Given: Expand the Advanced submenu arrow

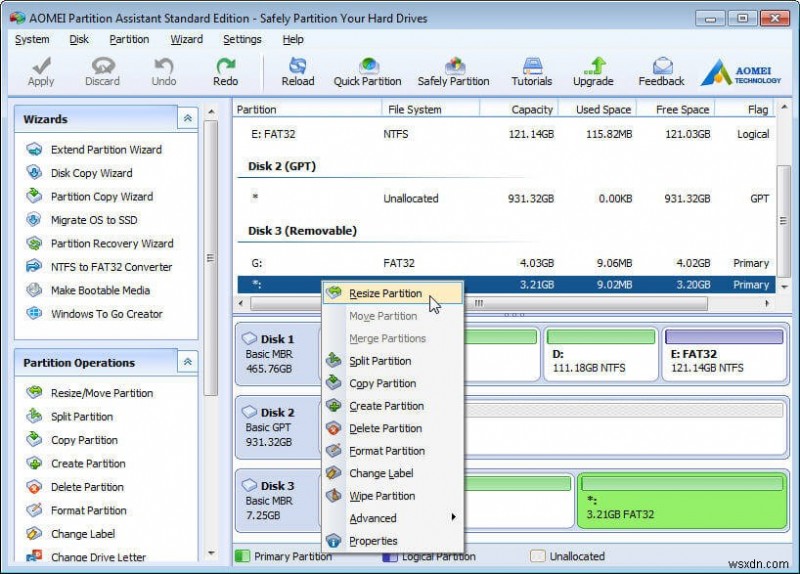Looking at the screenshot, I should pyautogui.click(x=453, y=517).
